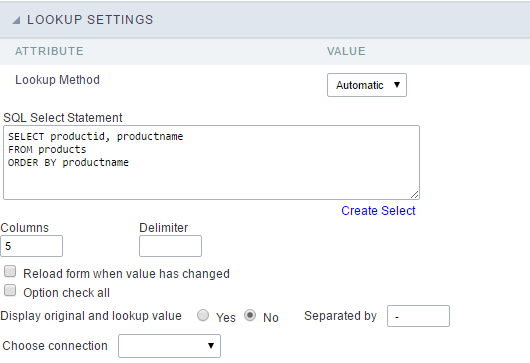530x363 pixels.
Task: Click the Choose connection label
Action: pyautogui.click(x=55, y=346)
